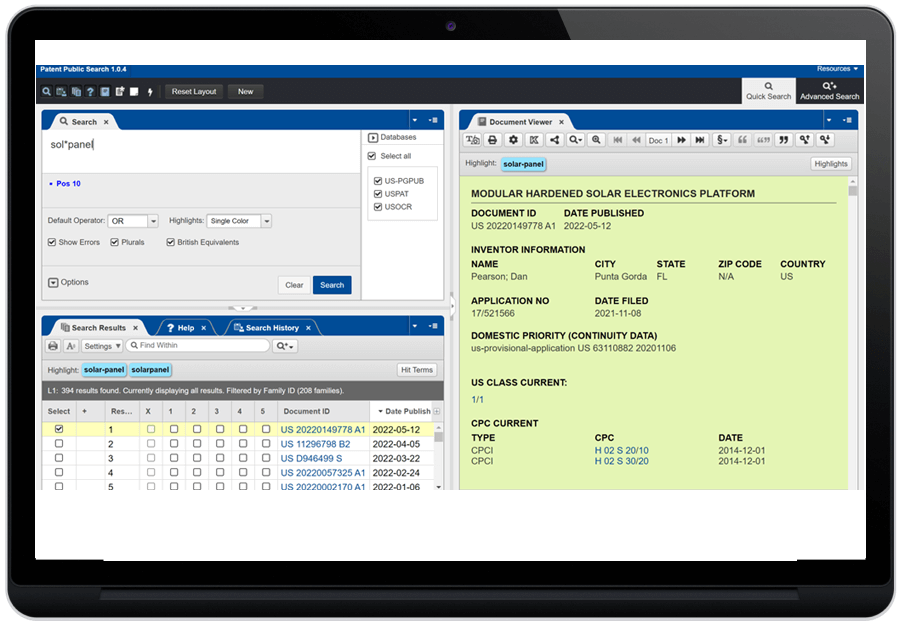The image size is (901, 626).
Task: Jump to the last document arrow
Action: click(700, 140)
